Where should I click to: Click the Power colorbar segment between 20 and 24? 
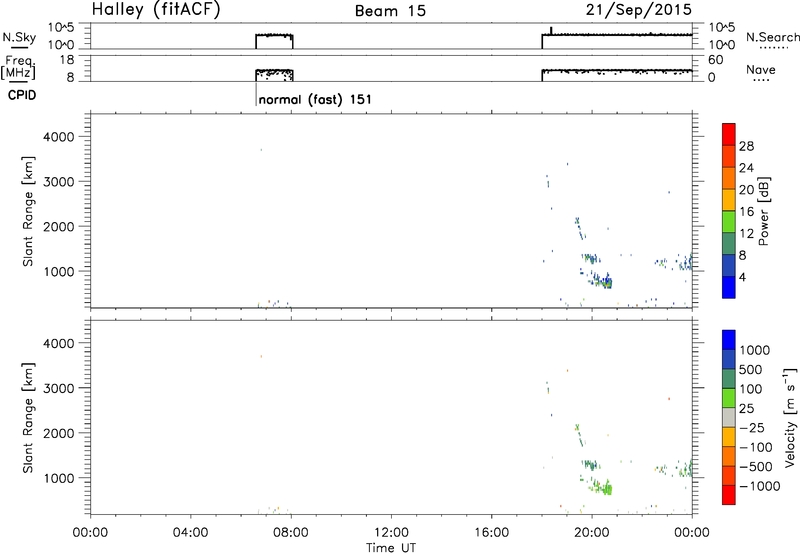click(729, 178)
